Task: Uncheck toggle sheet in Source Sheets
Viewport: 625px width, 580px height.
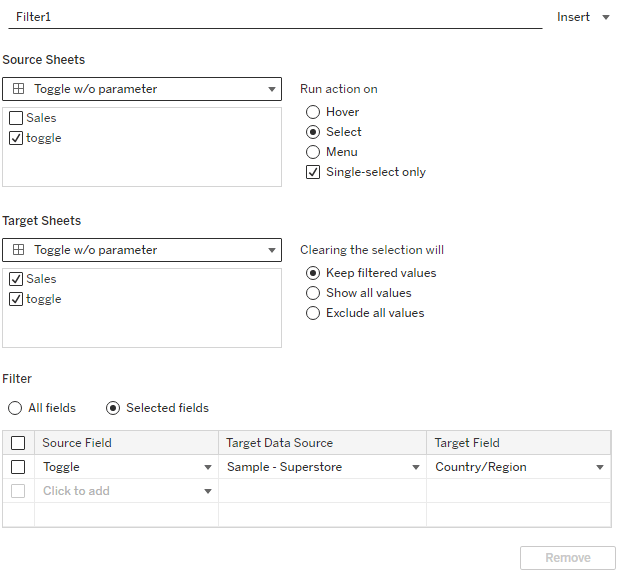Action: point(16,138)
